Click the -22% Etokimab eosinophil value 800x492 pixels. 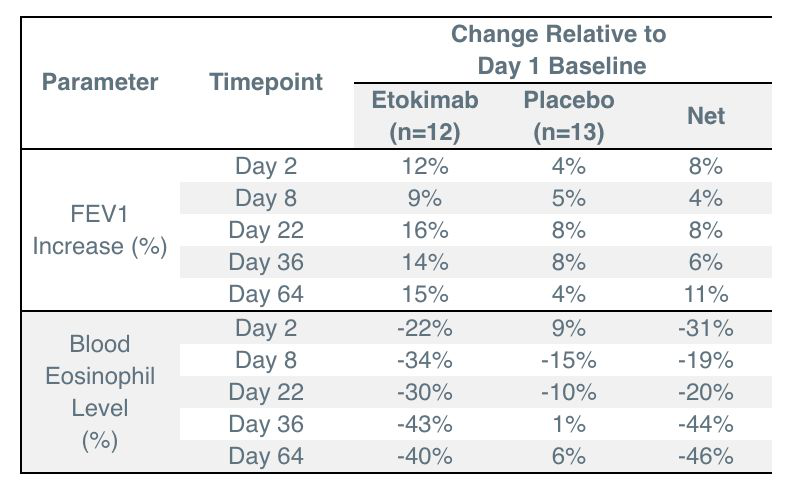425,328
